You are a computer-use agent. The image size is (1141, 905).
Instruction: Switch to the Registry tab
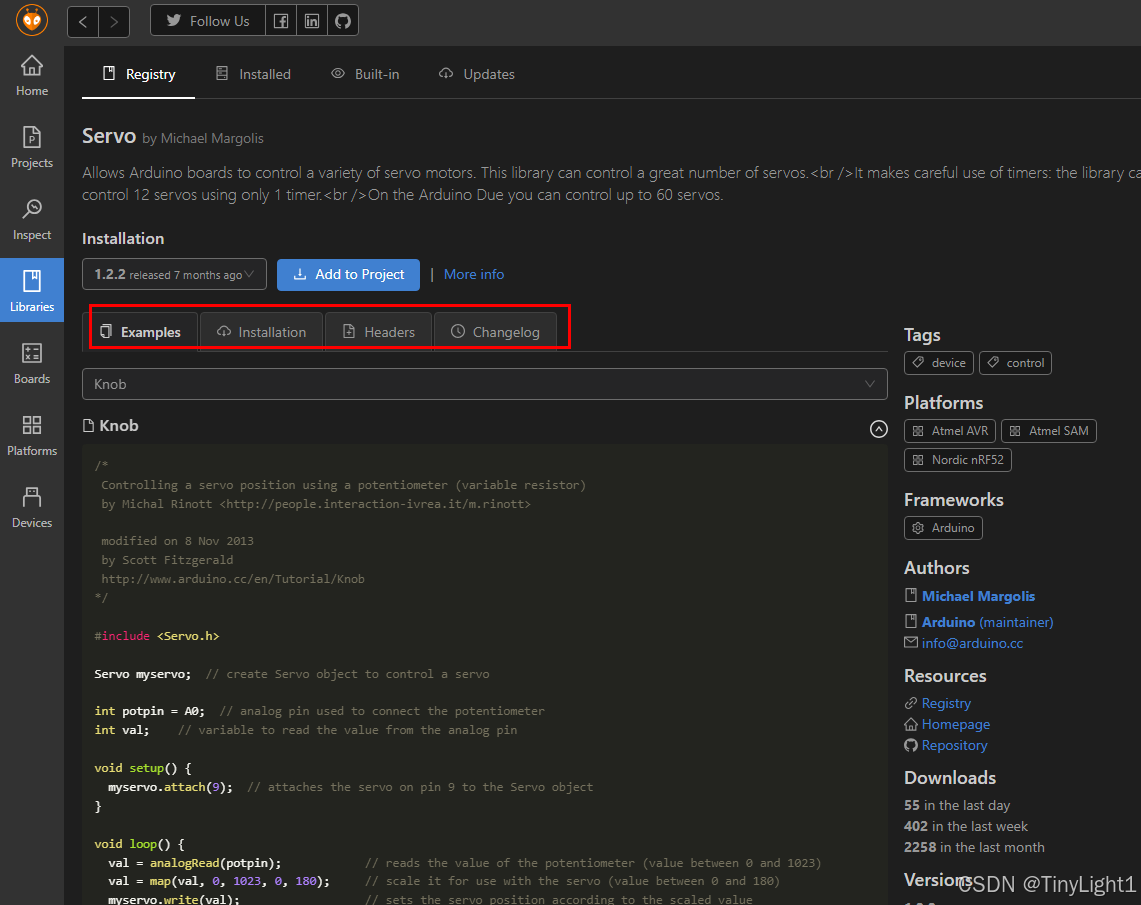(x=138, y=74)
